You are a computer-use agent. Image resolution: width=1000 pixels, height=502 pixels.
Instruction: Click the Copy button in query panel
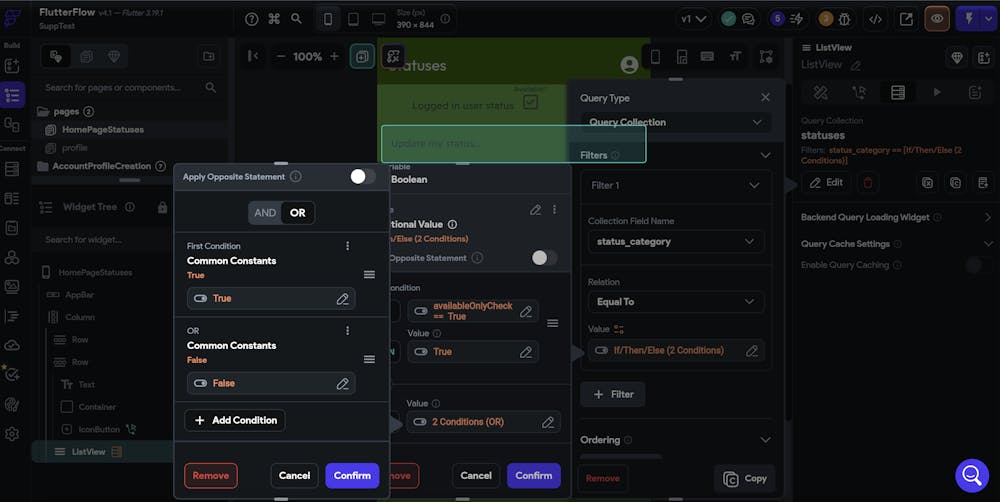tap(745, 478)
